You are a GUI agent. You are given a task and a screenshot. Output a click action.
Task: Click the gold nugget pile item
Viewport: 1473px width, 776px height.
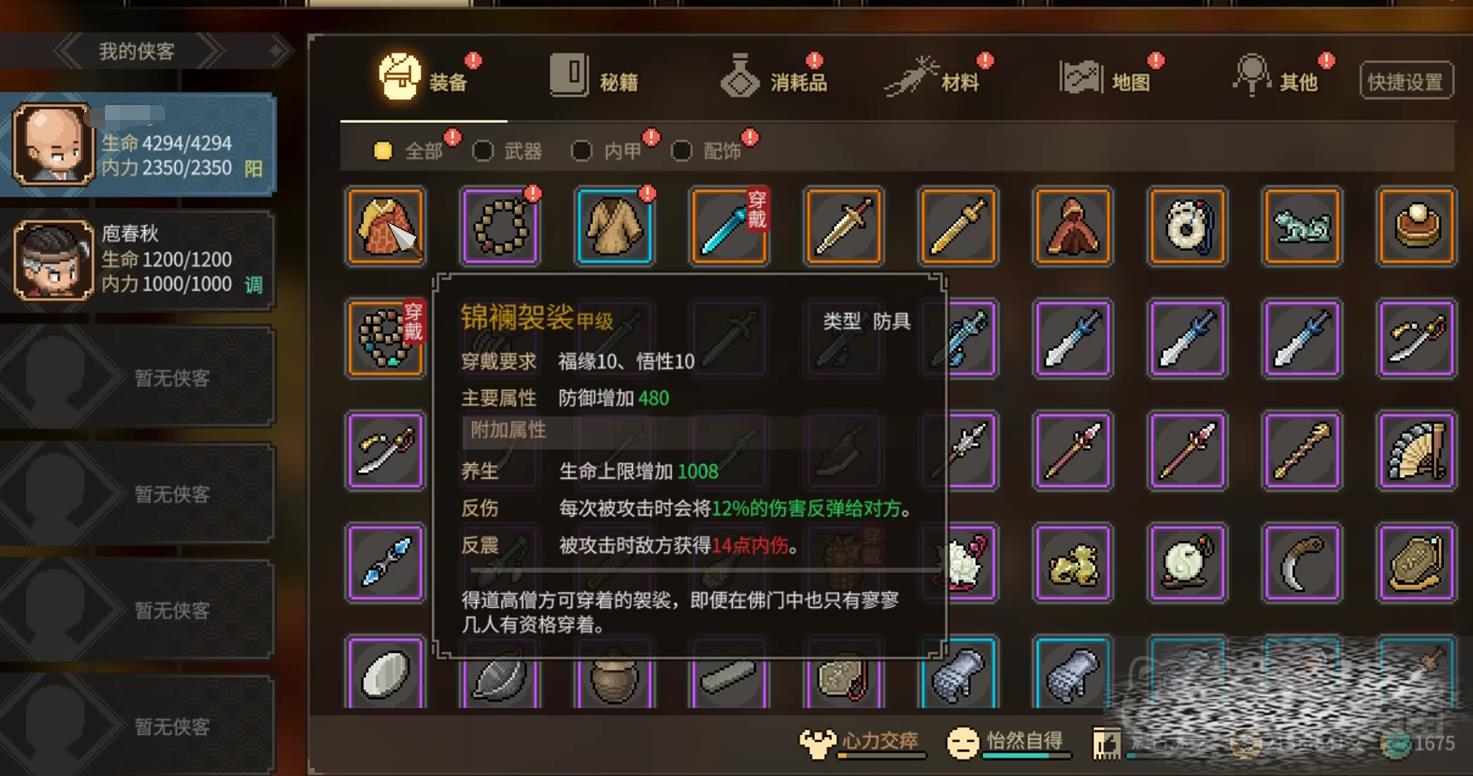pos(1072,564)
